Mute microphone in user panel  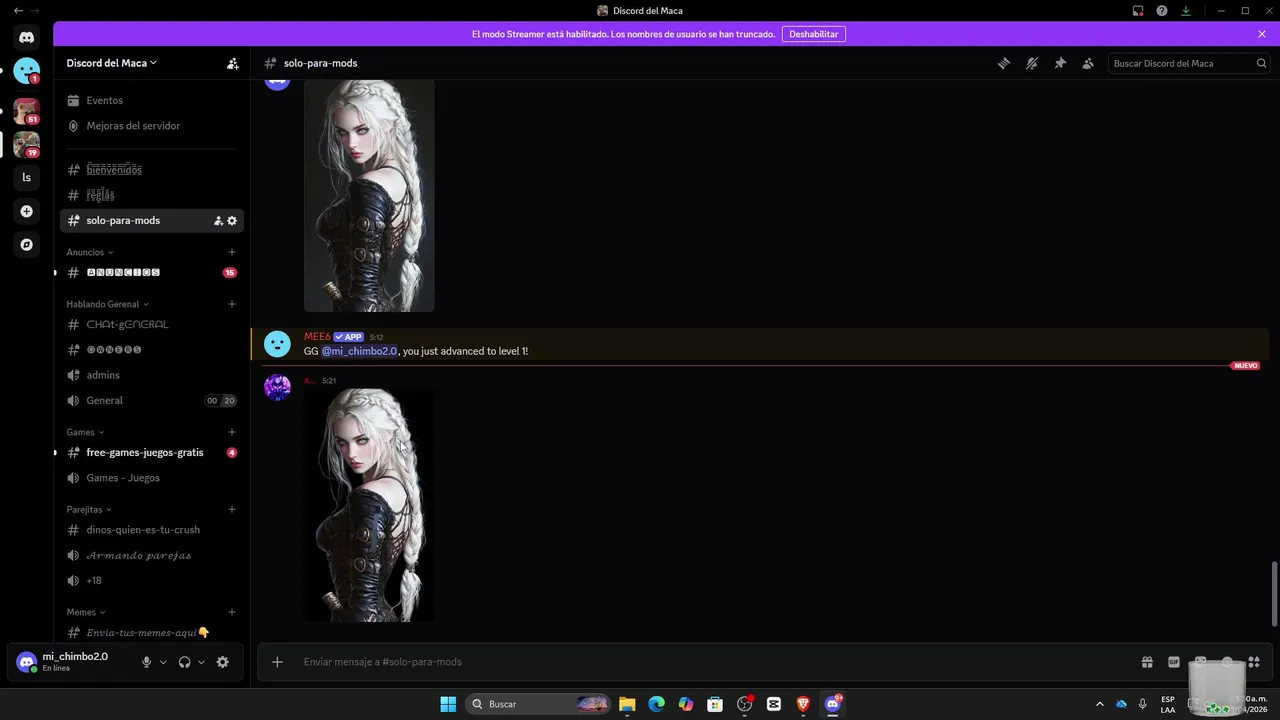coord(146,662)
